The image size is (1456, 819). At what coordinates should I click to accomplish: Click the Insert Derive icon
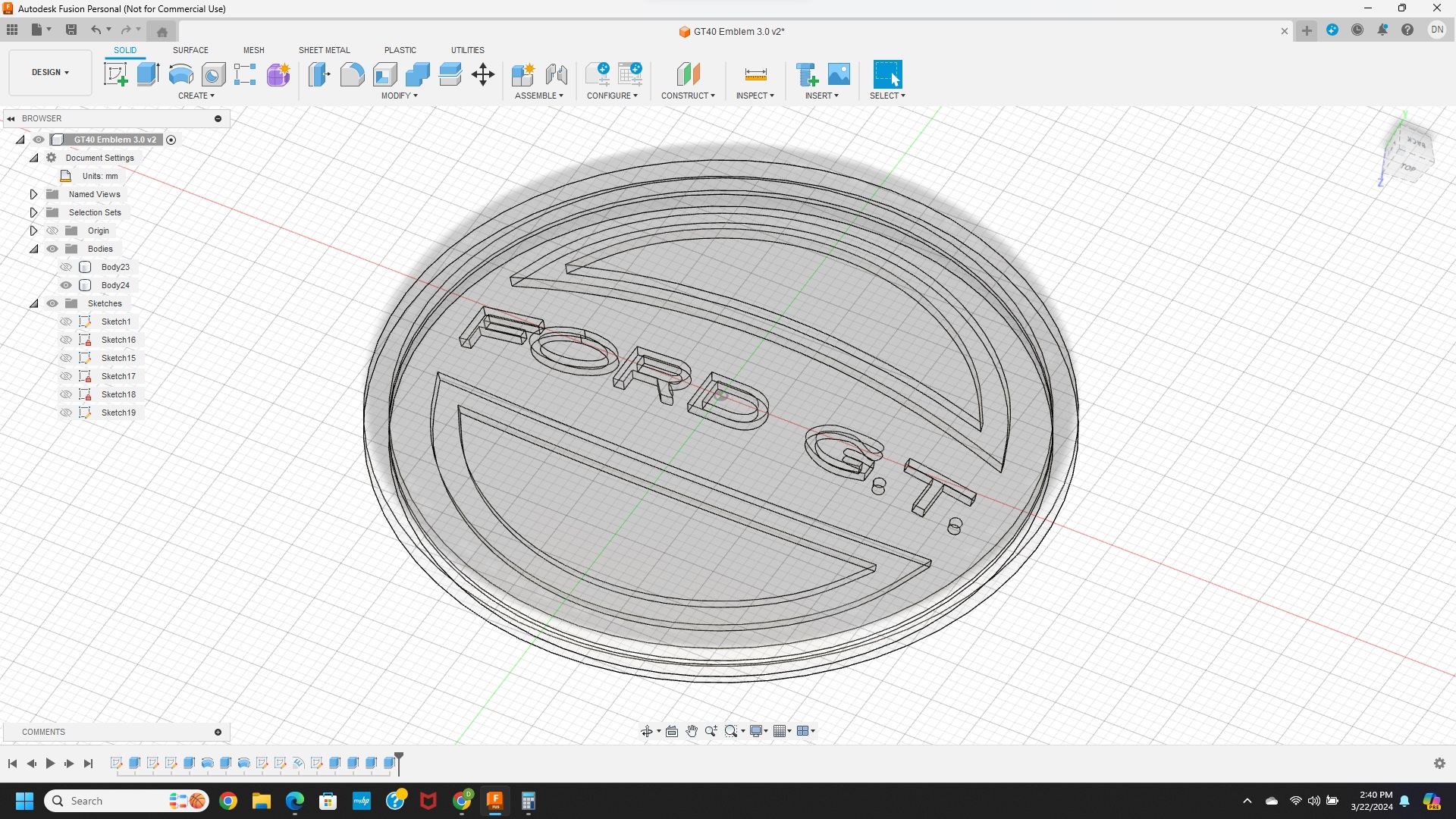point(806,74)
